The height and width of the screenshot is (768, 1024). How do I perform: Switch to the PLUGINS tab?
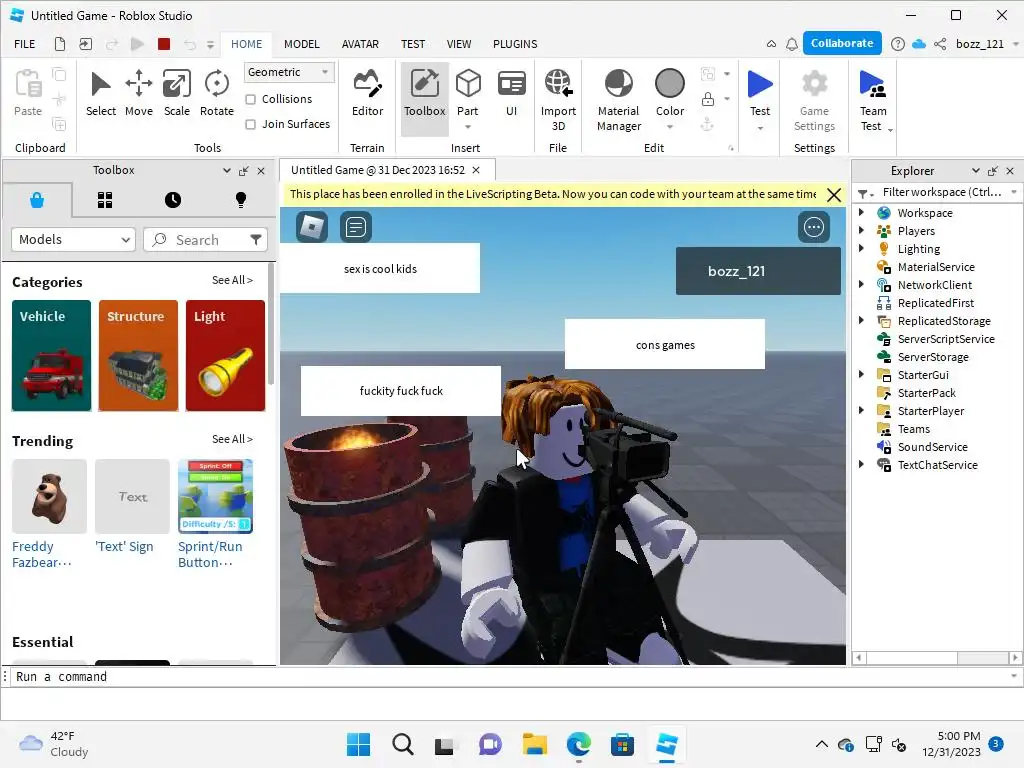coord(515,44)
